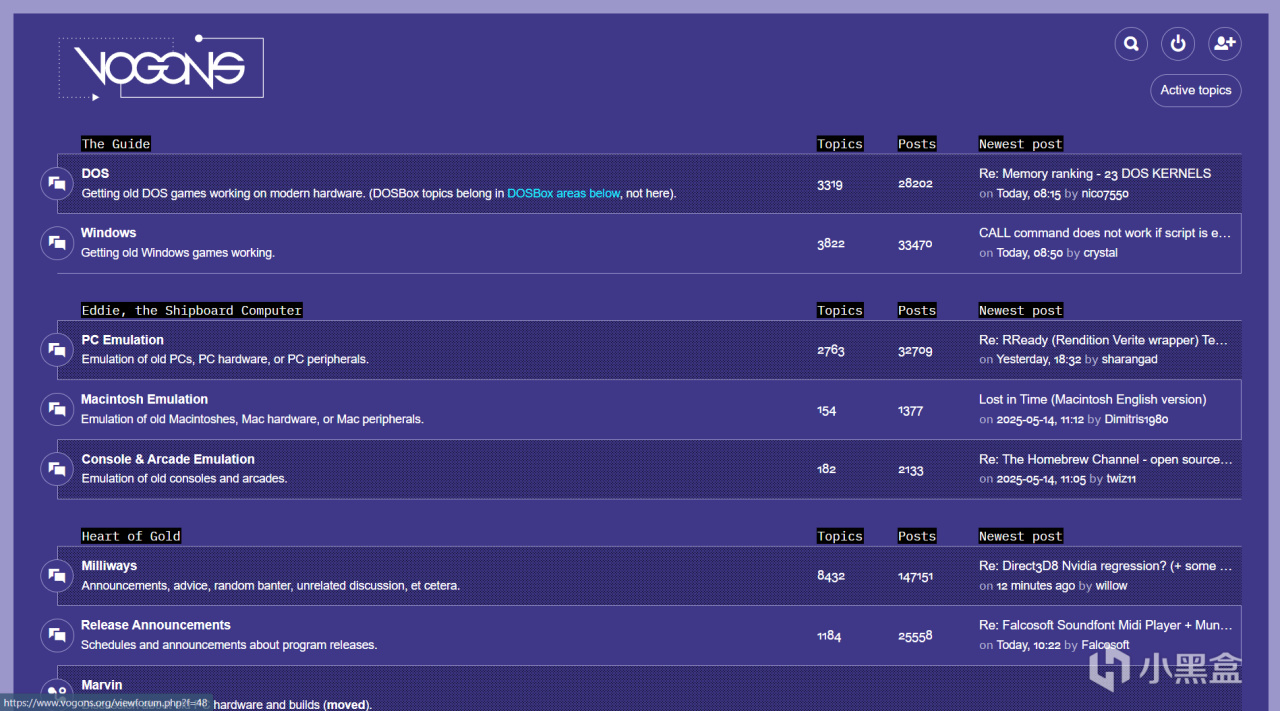View user twiz11 profile
The image size is (1280, 711).
coord(1121,479)
